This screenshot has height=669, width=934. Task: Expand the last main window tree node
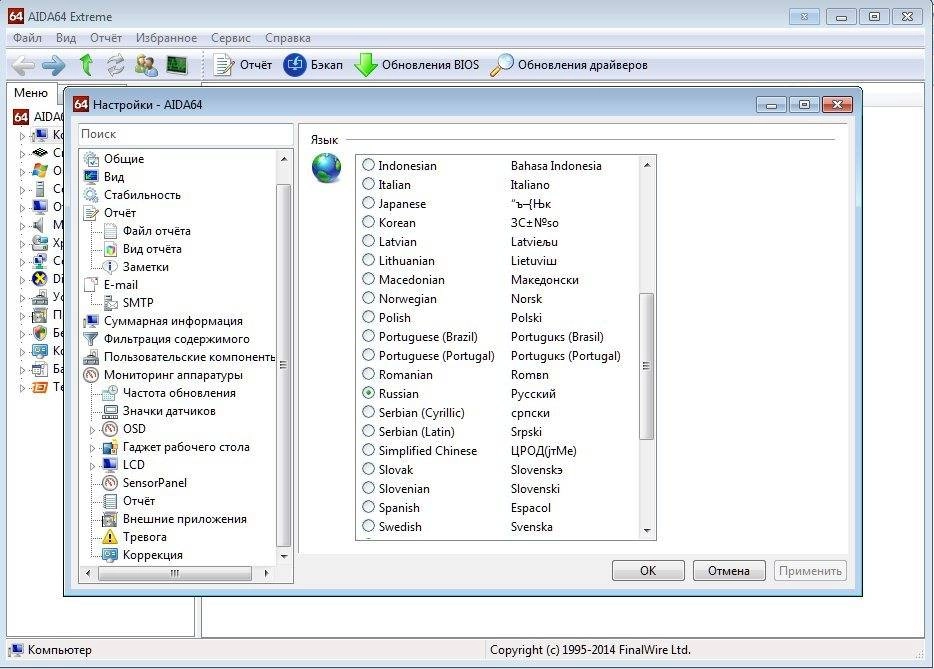point(22,388)
